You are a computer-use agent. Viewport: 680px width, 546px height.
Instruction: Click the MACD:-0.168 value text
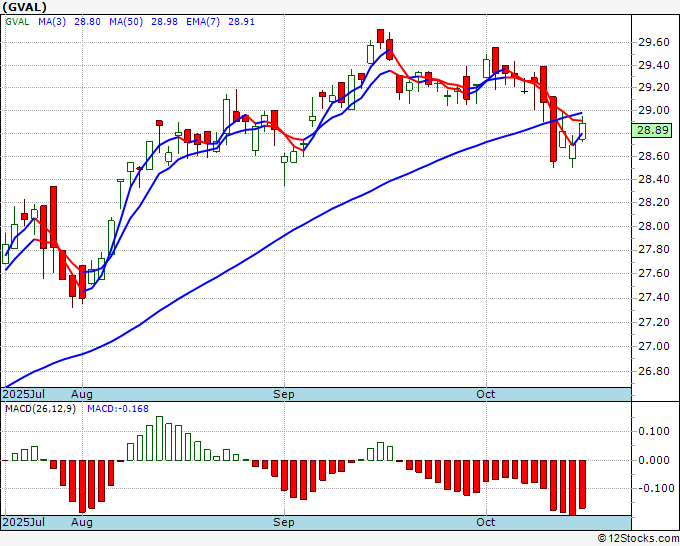click(118, 409)
